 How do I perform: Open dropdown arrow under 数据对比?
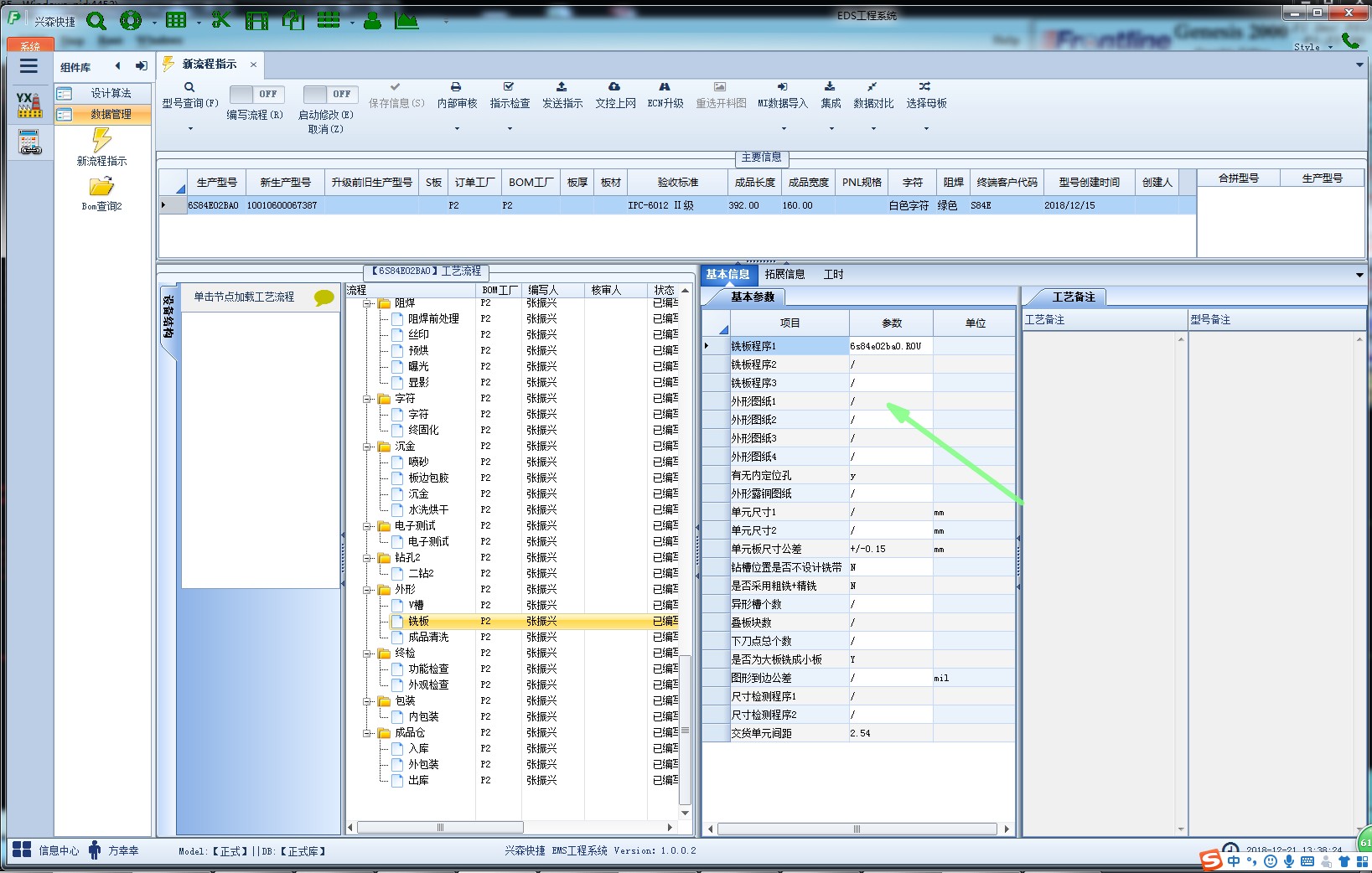873,129
